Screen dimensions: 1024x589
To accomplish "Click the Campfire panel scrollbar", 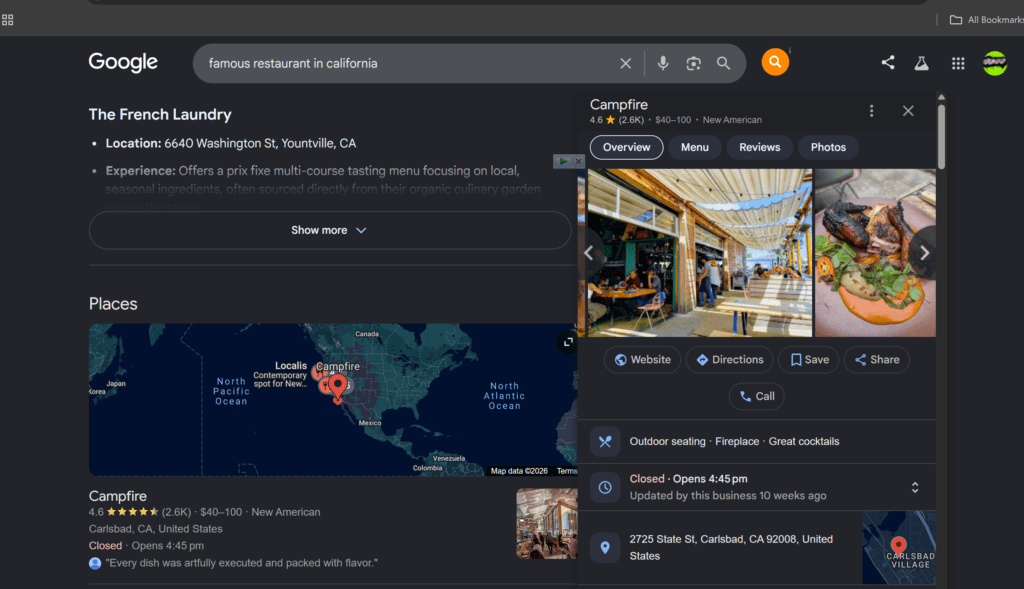I will (x=941, y=137).
